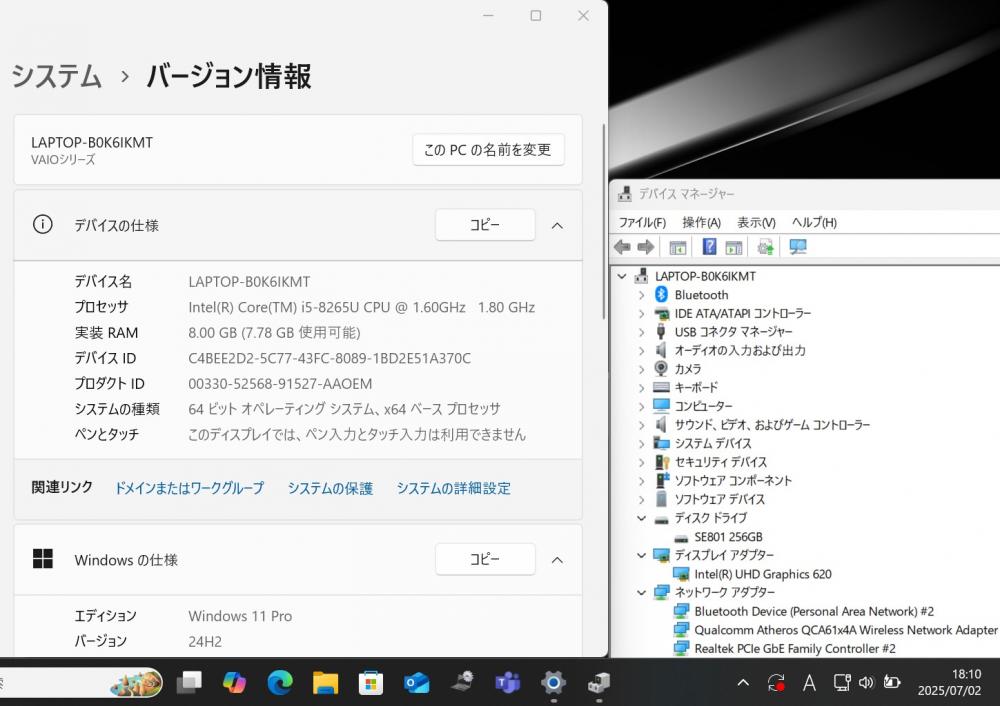
Task: Expand the Bluetooth node in Device Manager
Action: click(642, 295)
